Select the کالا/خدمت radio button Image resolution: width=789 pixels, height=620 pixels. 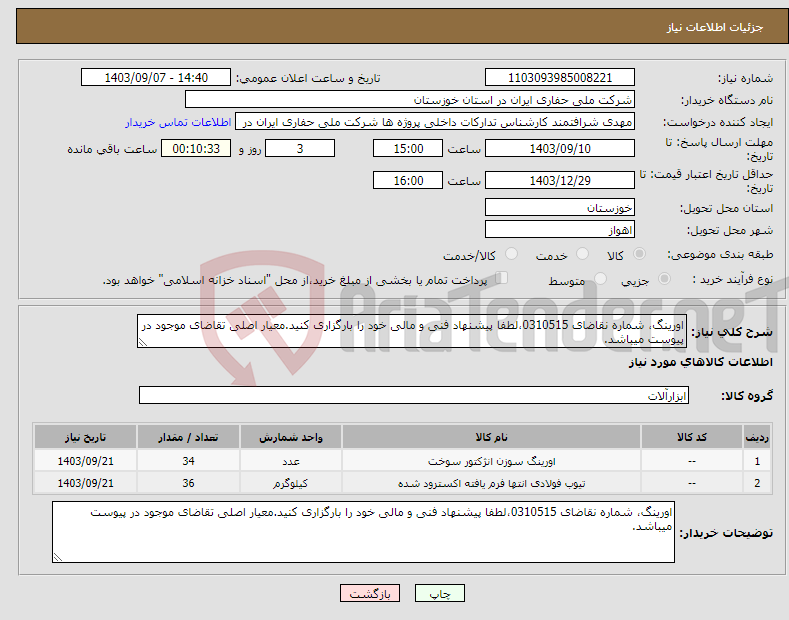pyautogui.click(x=511, y=254)
